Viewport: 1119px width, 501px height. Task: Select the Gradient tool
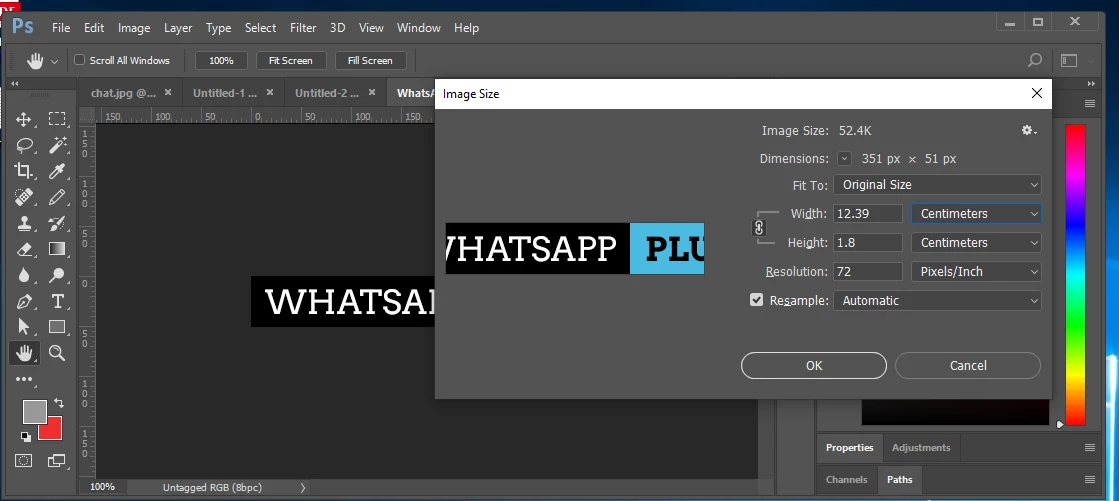[x=57, y=249]
